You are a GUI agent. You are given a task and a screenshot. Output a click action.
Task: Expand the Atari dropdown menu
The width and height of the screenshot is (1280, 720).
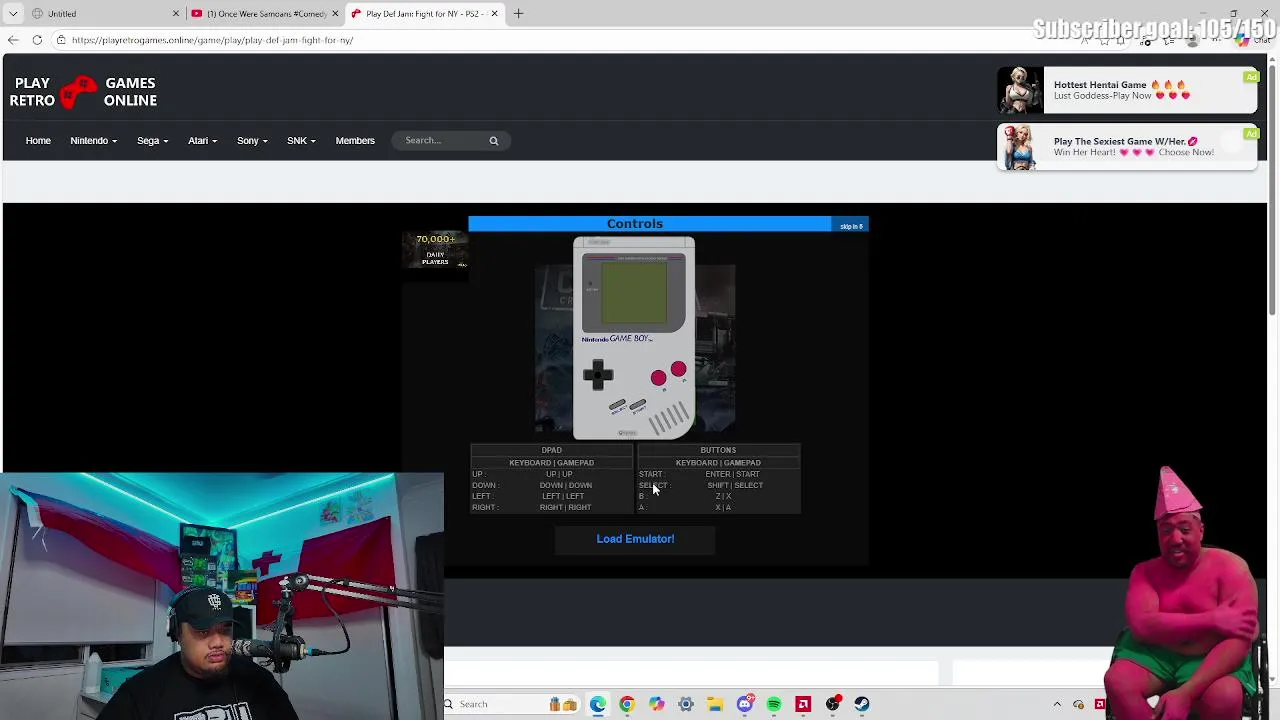point(202,140)
